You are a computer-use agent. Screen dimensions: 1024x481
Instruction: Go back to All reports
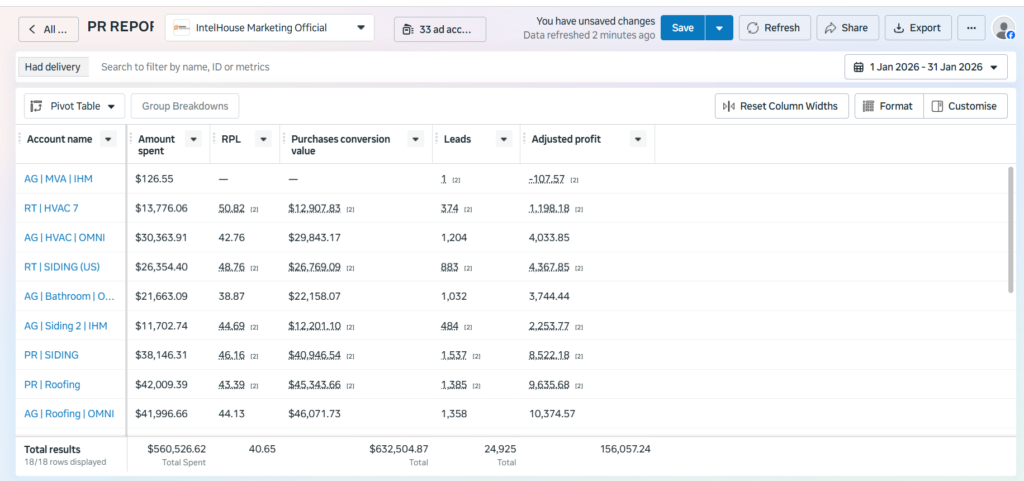point(48,29)
